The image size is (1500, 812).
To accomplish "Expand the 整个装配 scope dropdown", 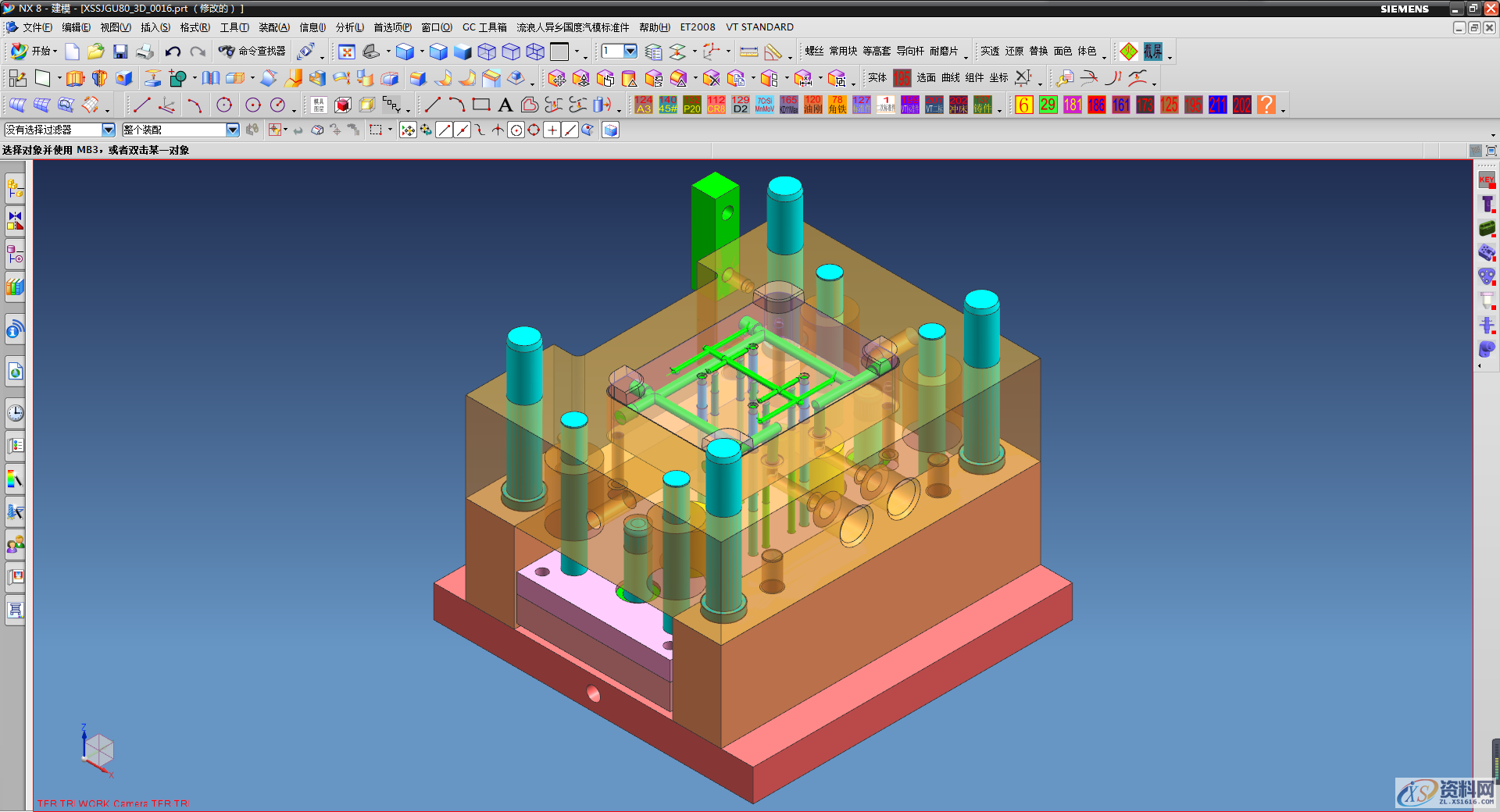I will point(232,130).
